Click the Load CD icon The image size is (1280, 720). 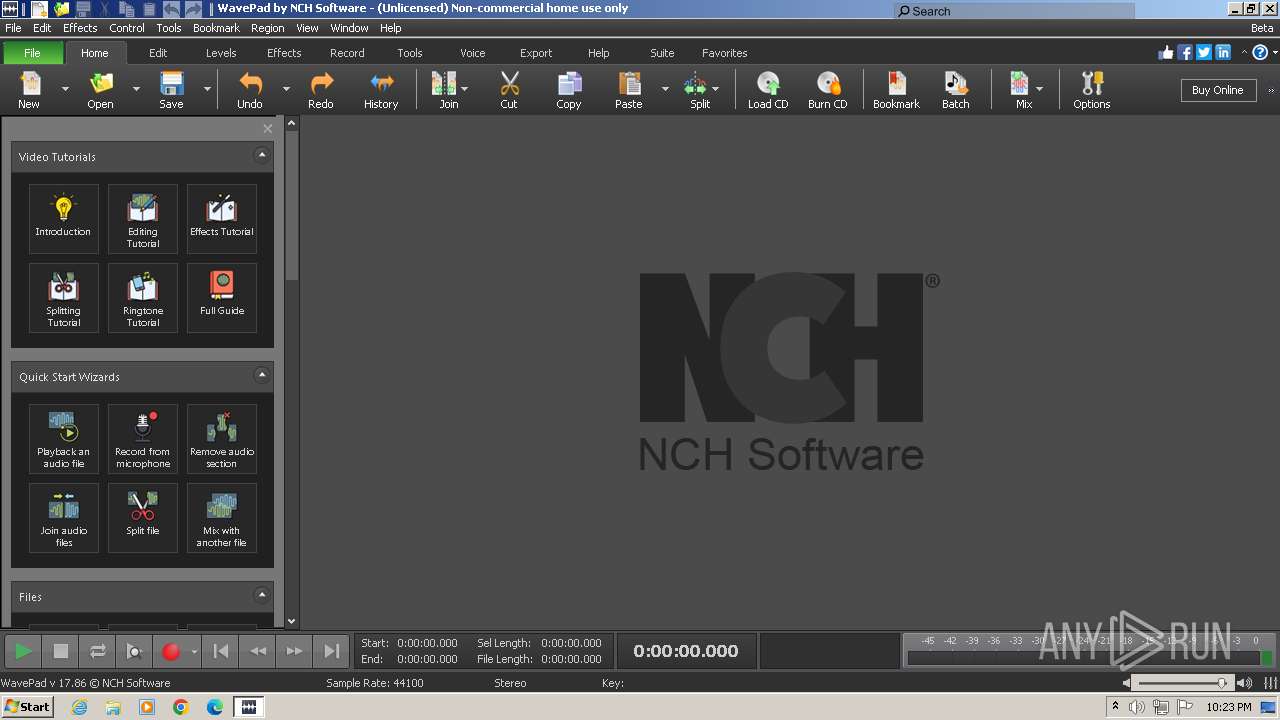(x=768, y=89)
